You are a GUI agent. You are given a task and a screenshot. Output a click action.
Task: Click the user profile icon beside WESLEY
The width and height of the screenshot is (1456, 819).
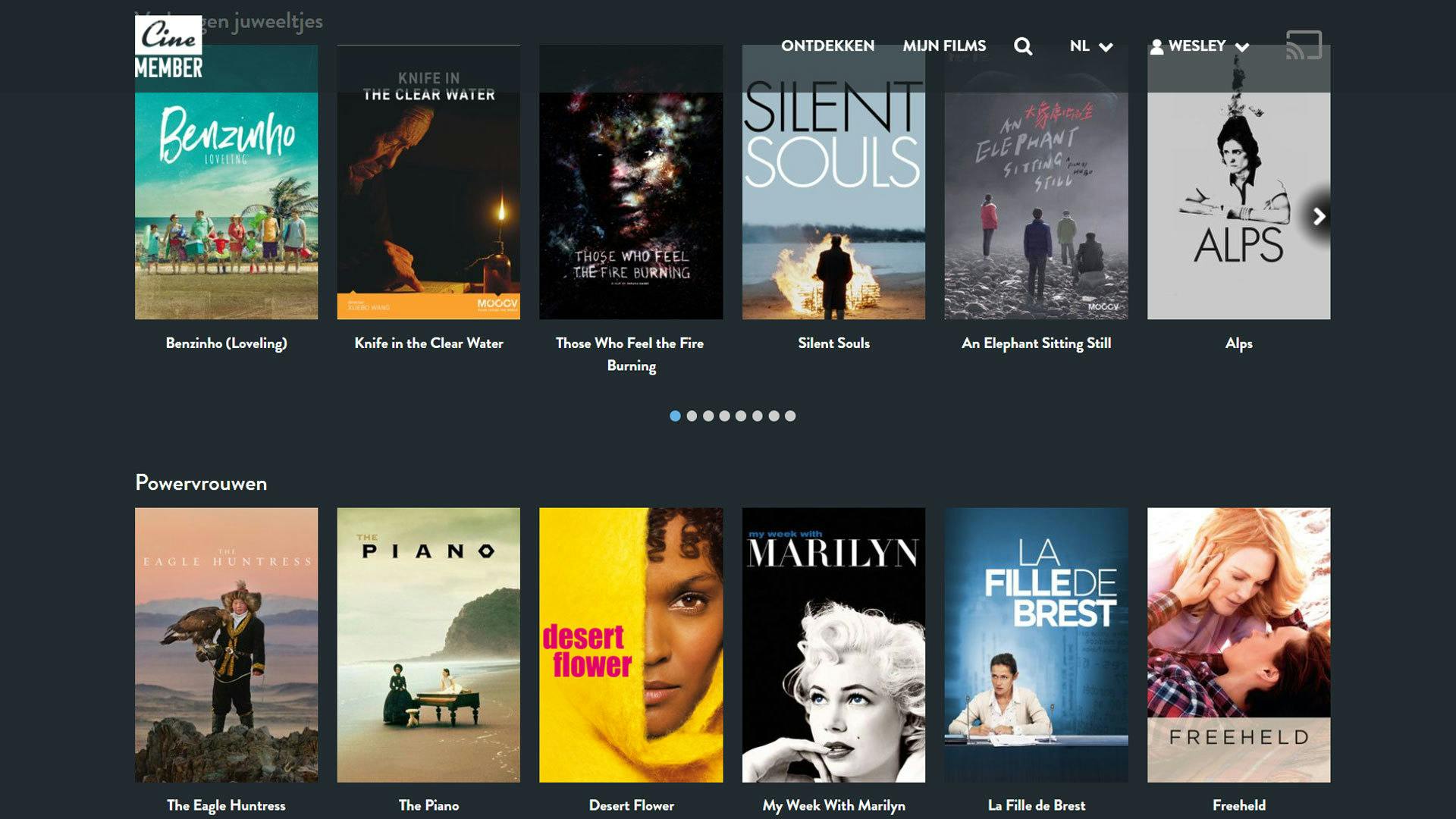coord(1156,47)
